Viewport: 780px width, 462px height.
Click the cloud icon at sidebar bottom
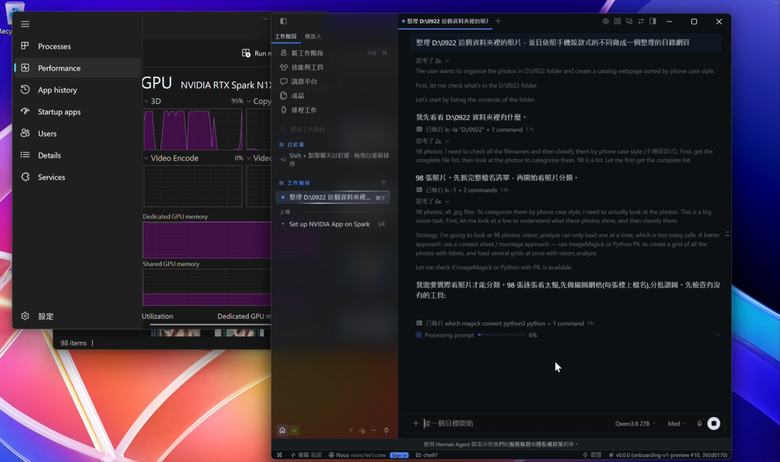coord(362,430)
